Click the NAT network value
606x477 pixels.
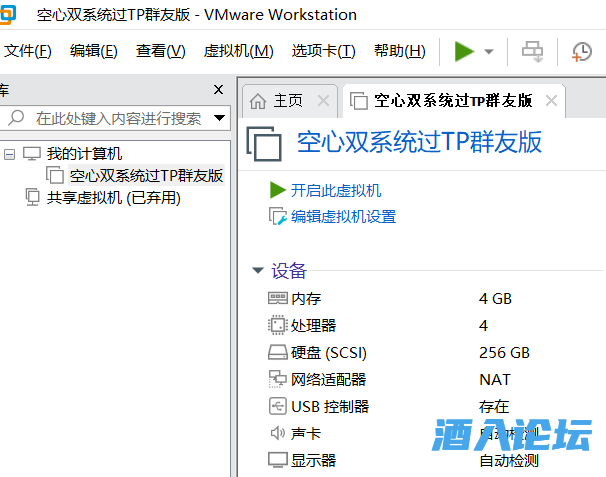click(x=495, y=380)
